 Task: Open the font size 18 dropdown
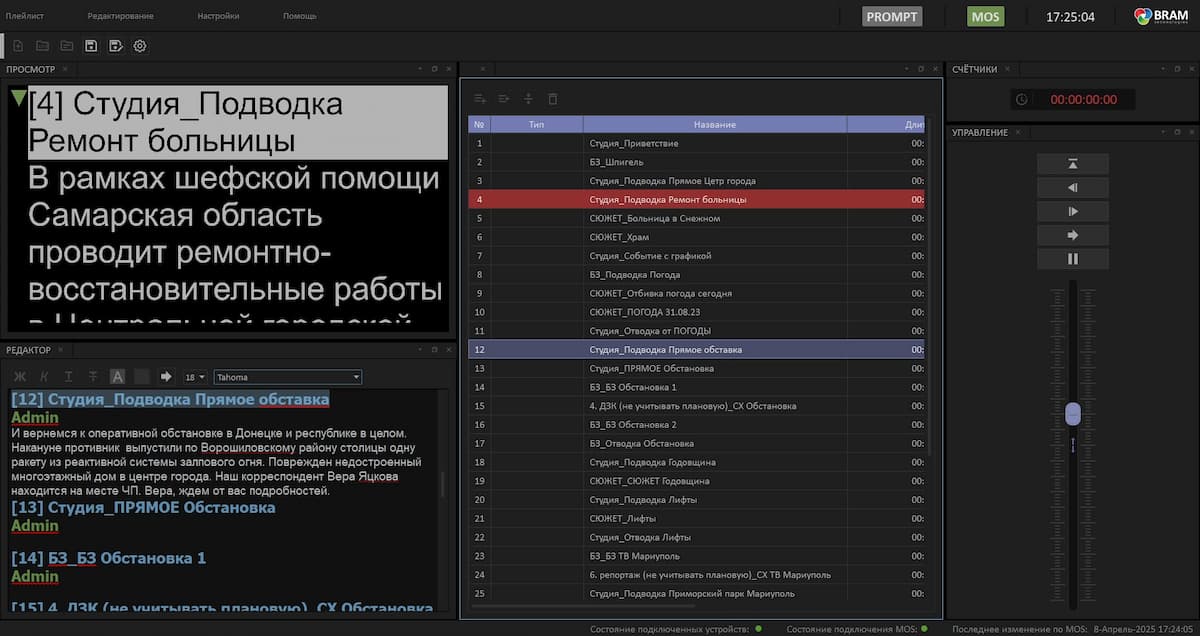click(194, 377)
